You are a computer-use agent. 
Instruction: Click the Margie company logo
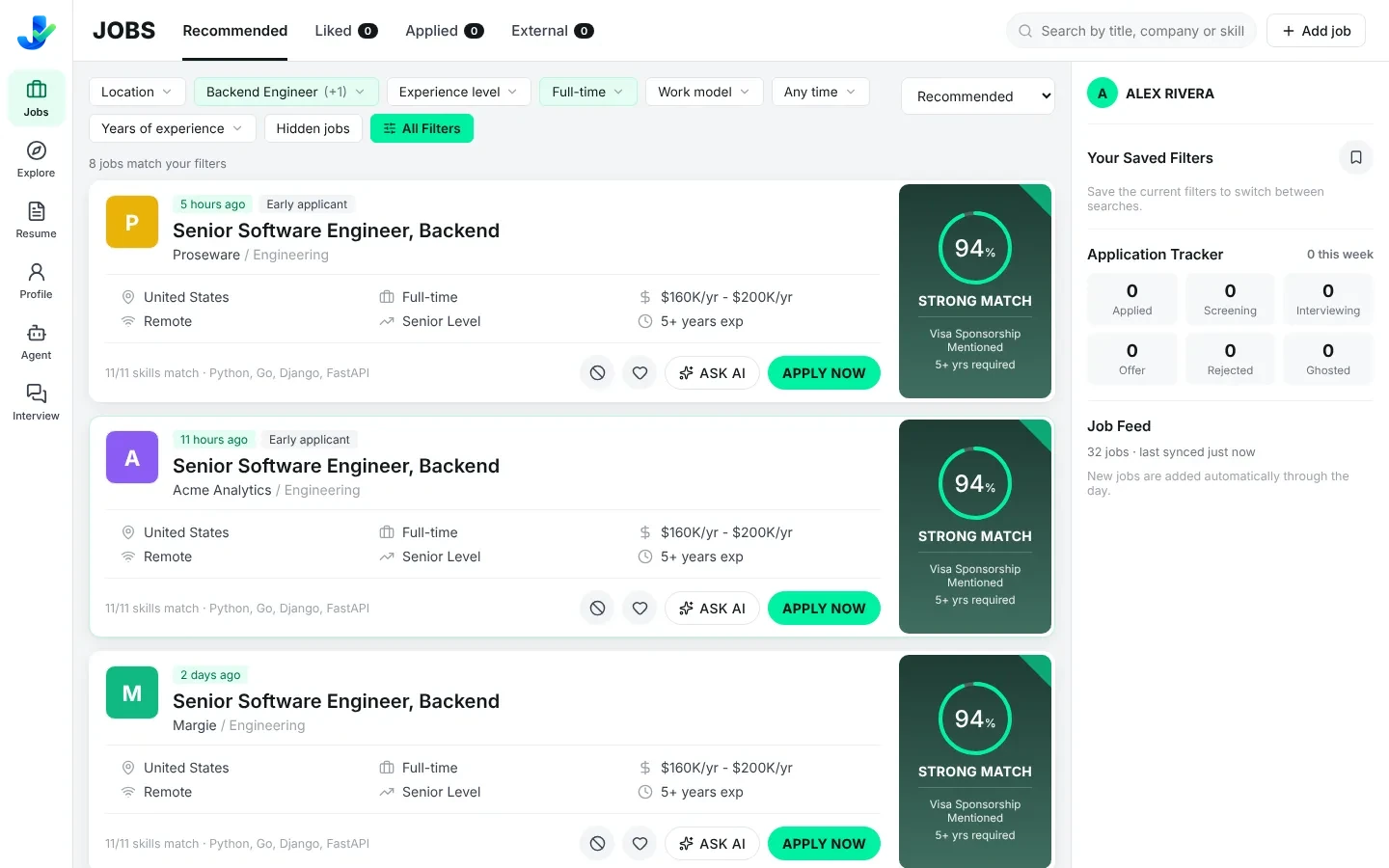(x=132, y=692)
